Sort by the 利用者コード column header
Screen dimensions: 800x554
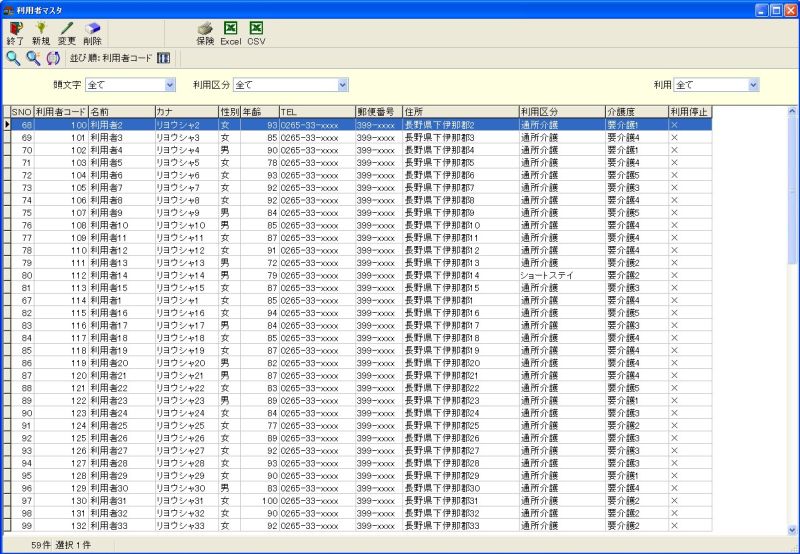pyautogui.click(x=61, y=112)
